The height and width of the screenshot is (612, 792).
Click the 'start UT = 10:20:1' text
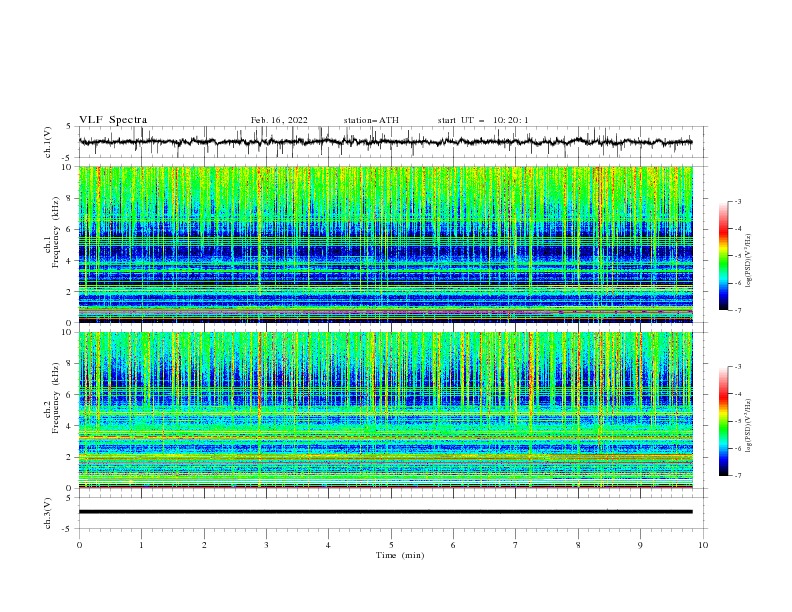pos(483,120)
